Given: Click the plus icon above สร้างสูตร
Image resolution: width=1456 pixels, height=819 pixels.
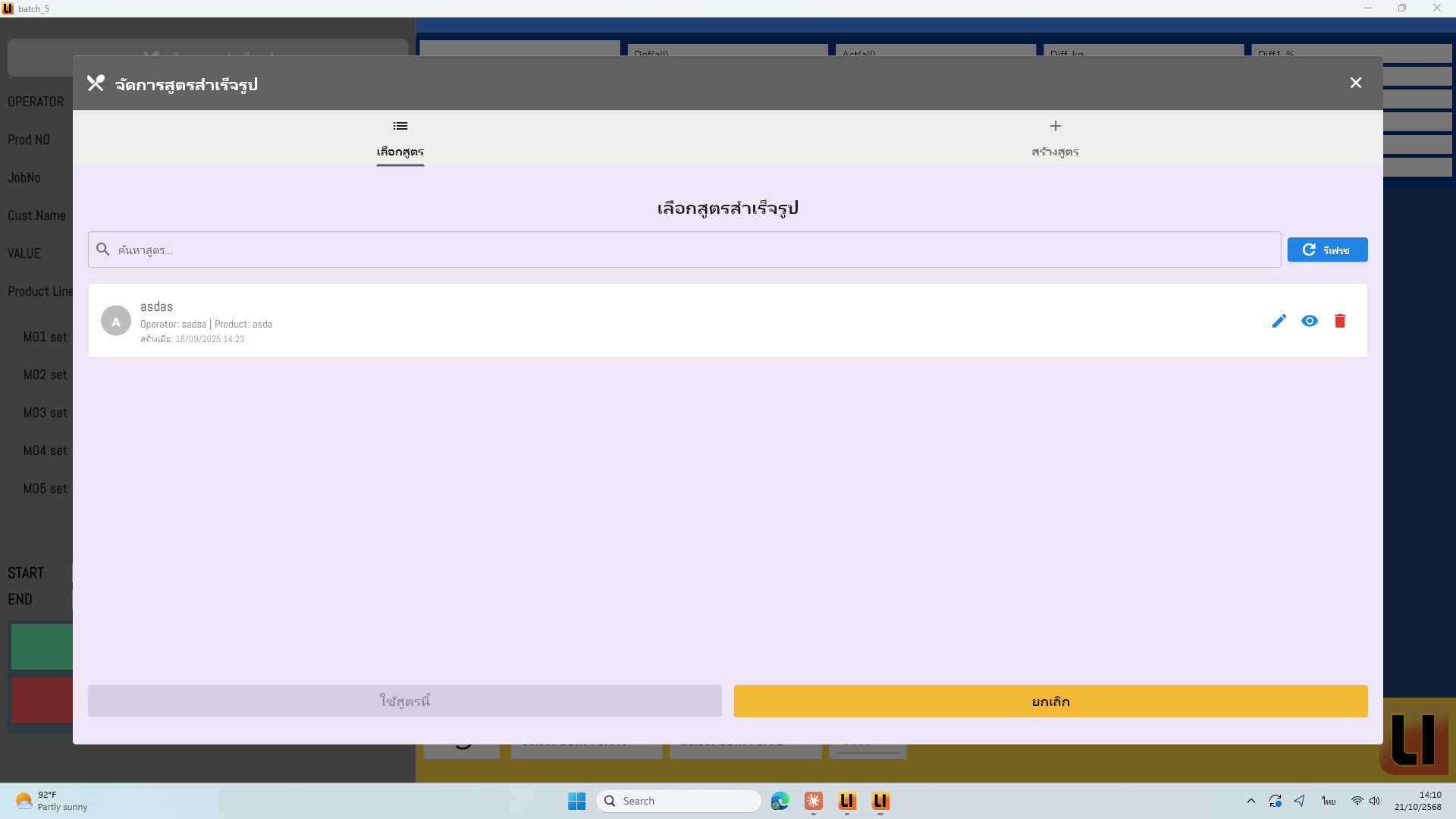Looking at the screenshot, I should [x=1055, y=126].
